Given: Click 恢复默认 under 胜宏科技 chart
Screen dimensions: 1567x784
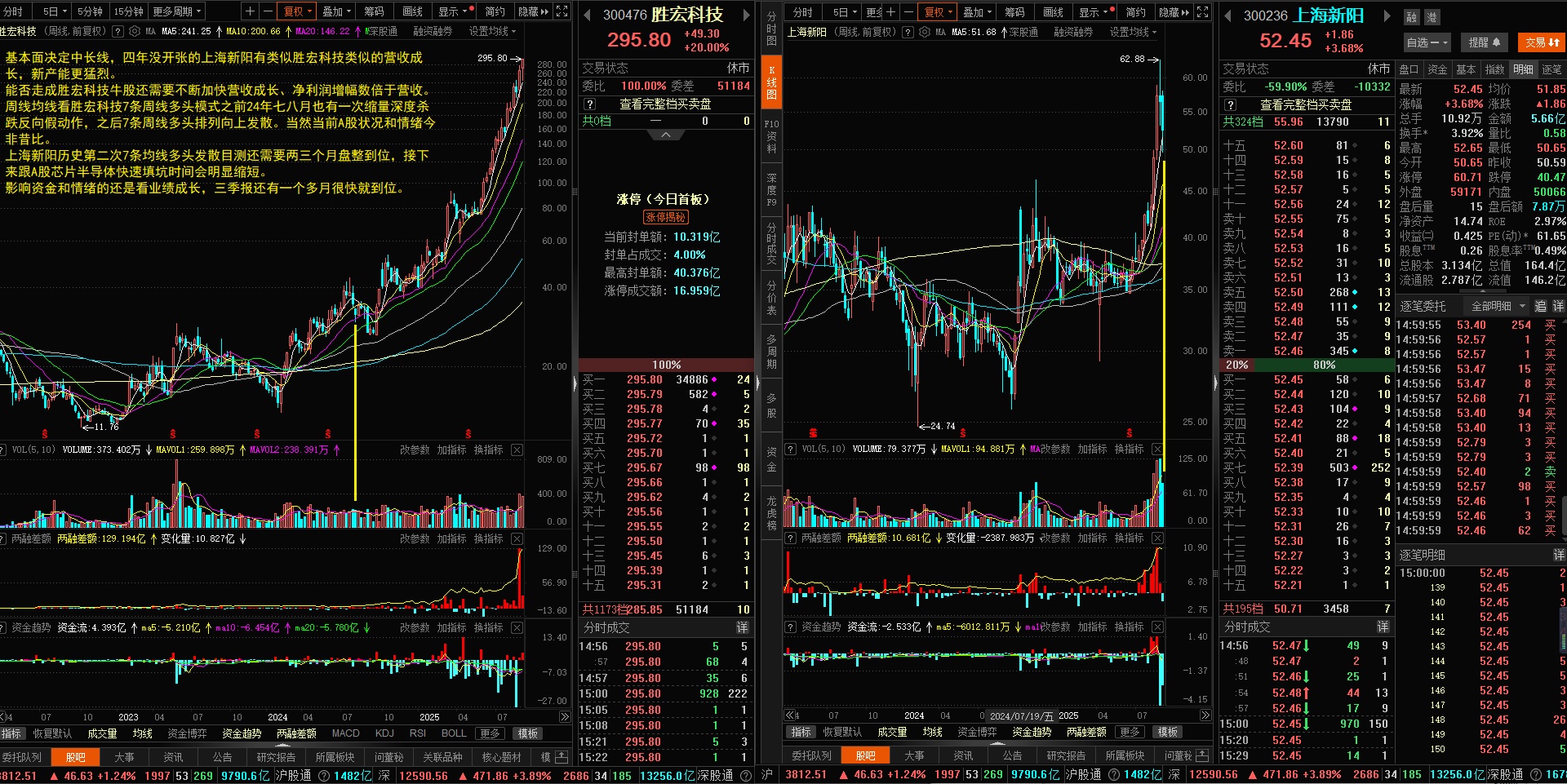Looking at the screenshot, I should pos(52,733).
